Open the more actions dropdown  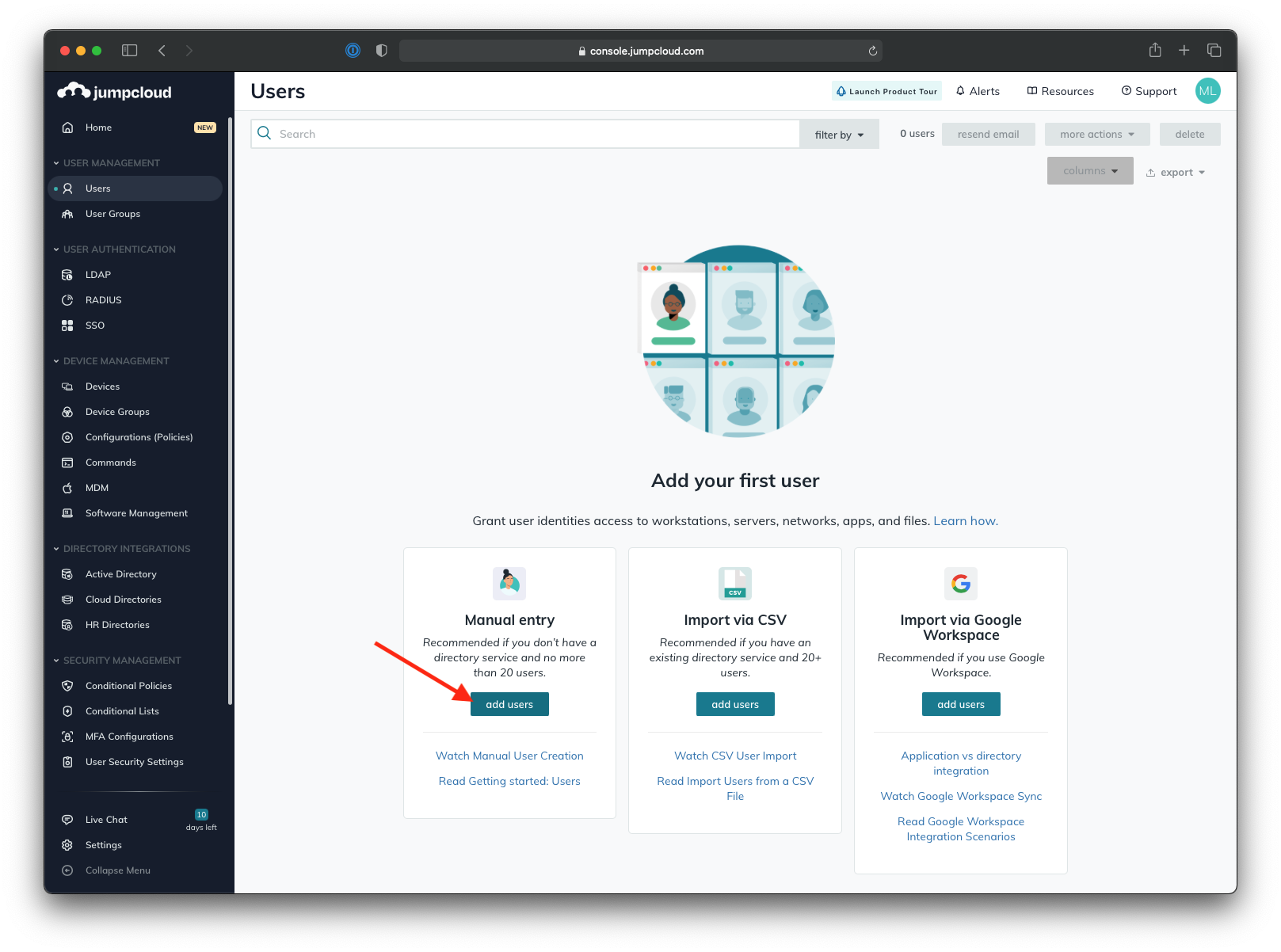(x=1097, y=134)
